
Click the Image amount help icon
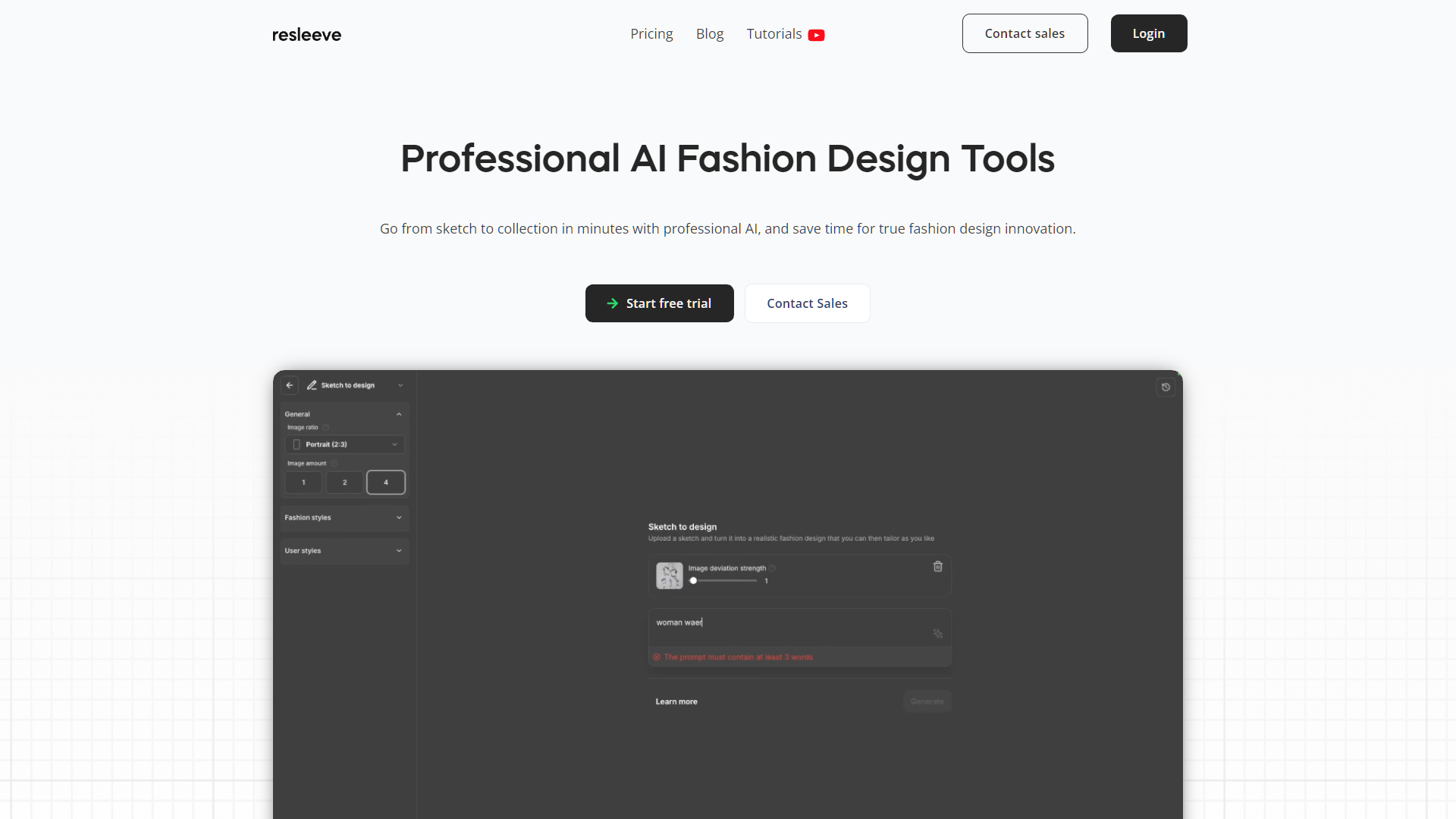[x=334, y=463]
